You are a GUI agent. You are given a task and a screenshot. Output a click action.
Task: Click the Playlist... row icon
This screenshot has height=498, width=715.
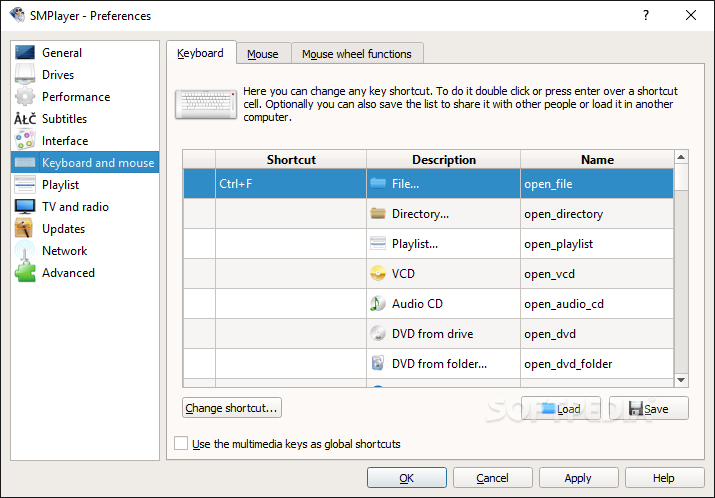[378, 244]
